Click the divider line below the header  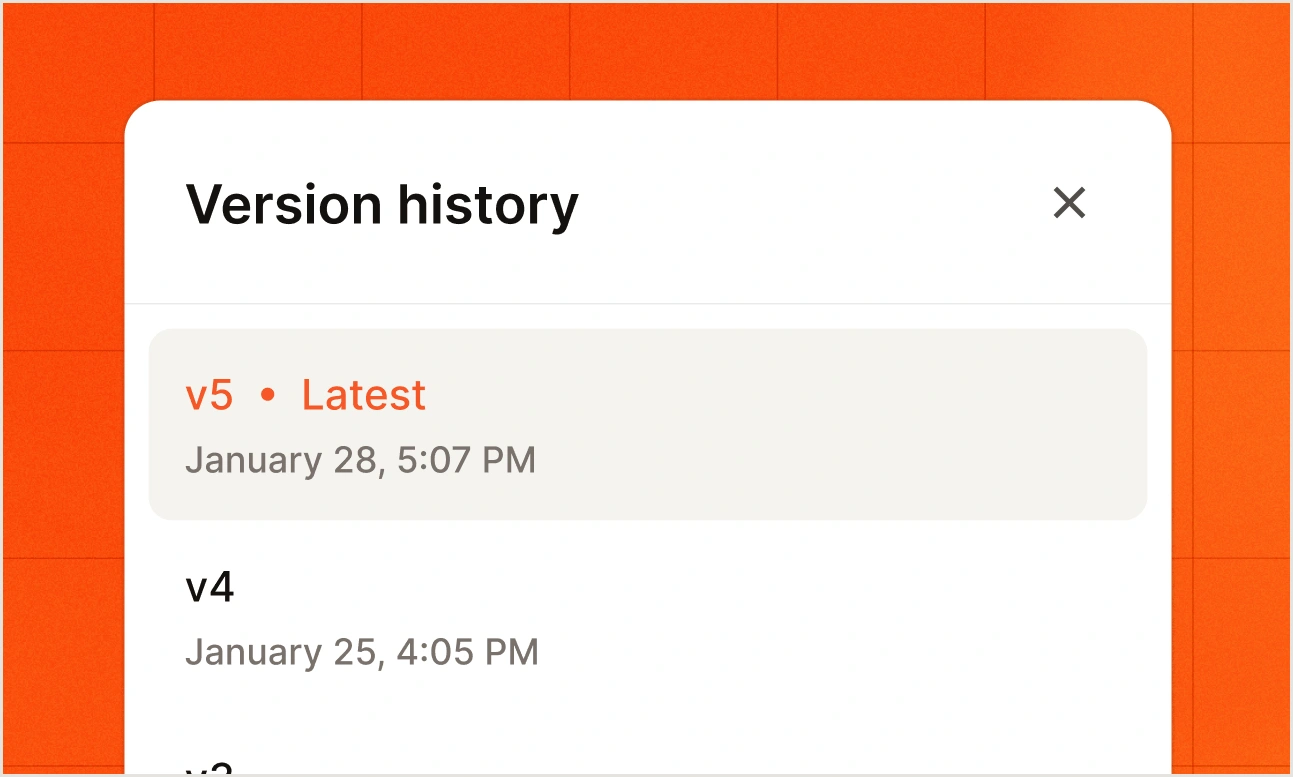point(647,303)
